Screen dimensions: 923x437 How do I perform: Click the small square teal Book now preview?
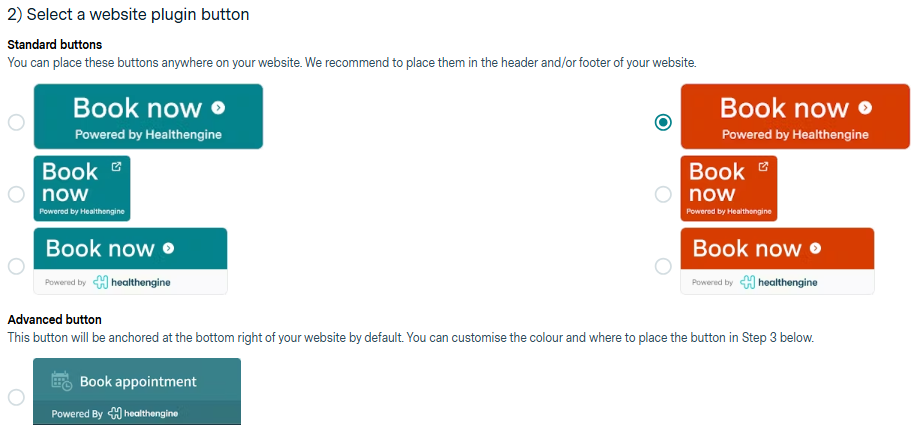pos(82,188)
